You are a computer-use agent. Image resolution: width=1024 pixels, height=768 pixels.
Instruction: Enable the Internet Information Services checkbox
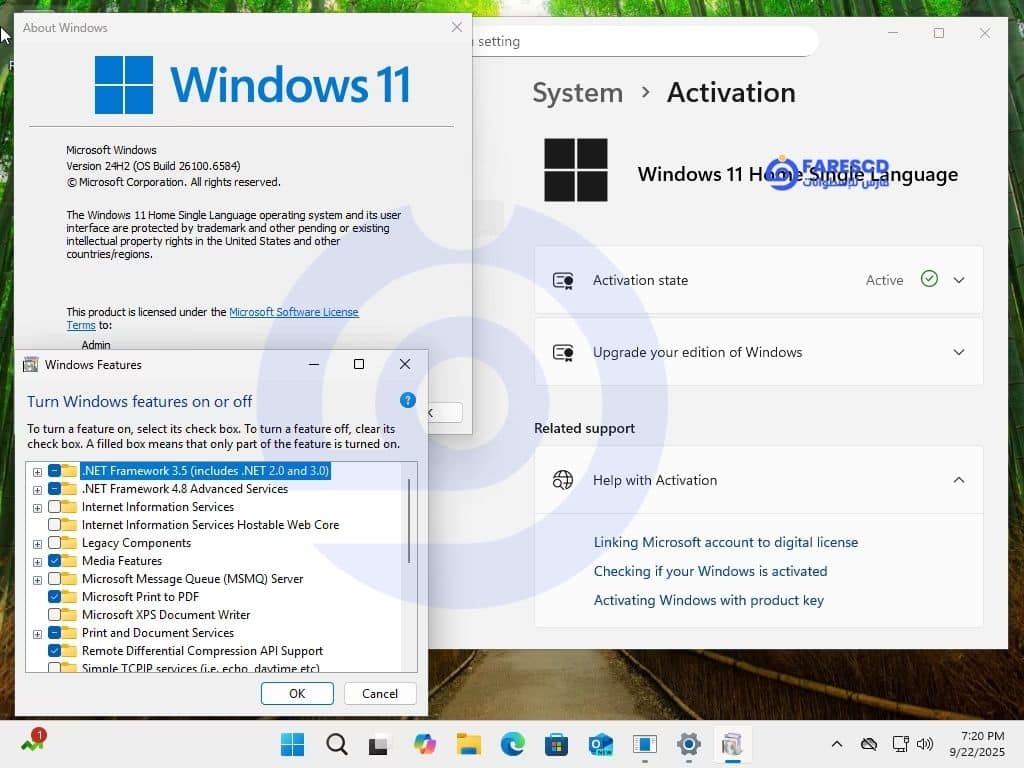click(55, 507)
